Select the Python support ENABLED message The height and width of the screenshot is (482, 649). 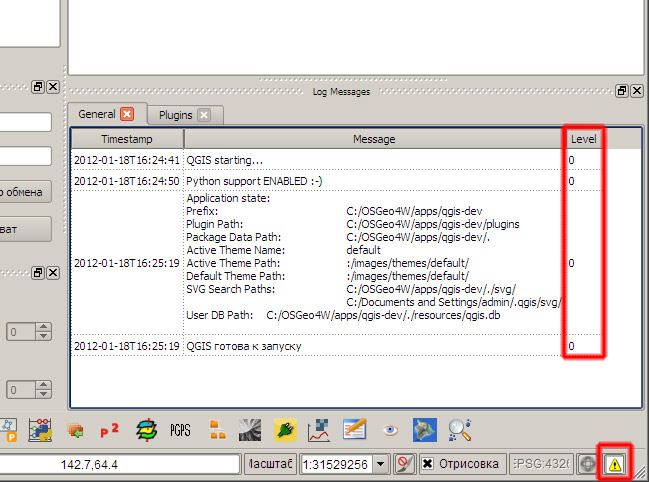click(x=254, y=181)
